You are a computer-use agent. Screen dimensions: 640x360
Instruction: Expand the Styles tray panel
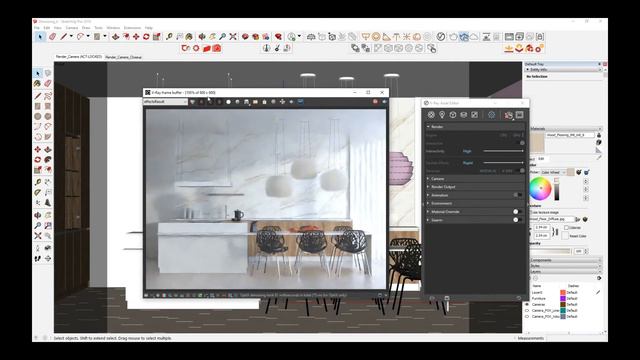(565, 266)
